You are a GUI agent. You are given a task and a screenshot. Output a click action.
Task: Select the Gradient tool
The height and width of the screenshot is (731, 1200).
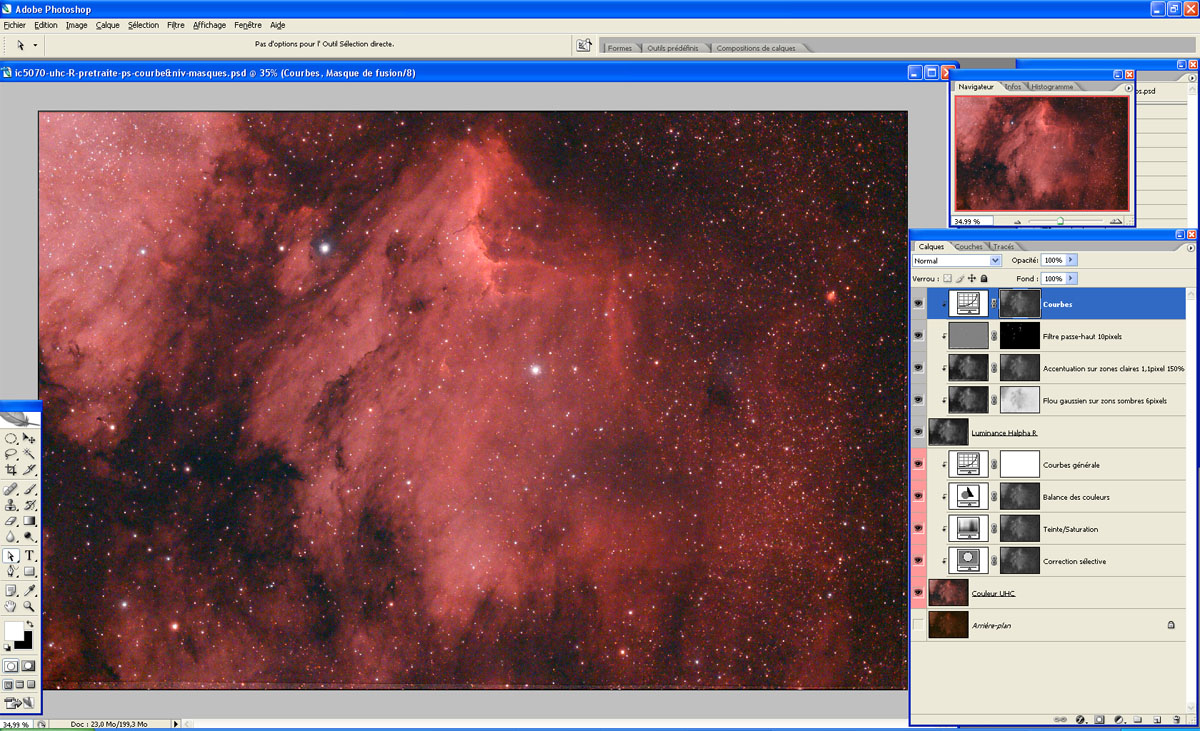click(29, 521)
